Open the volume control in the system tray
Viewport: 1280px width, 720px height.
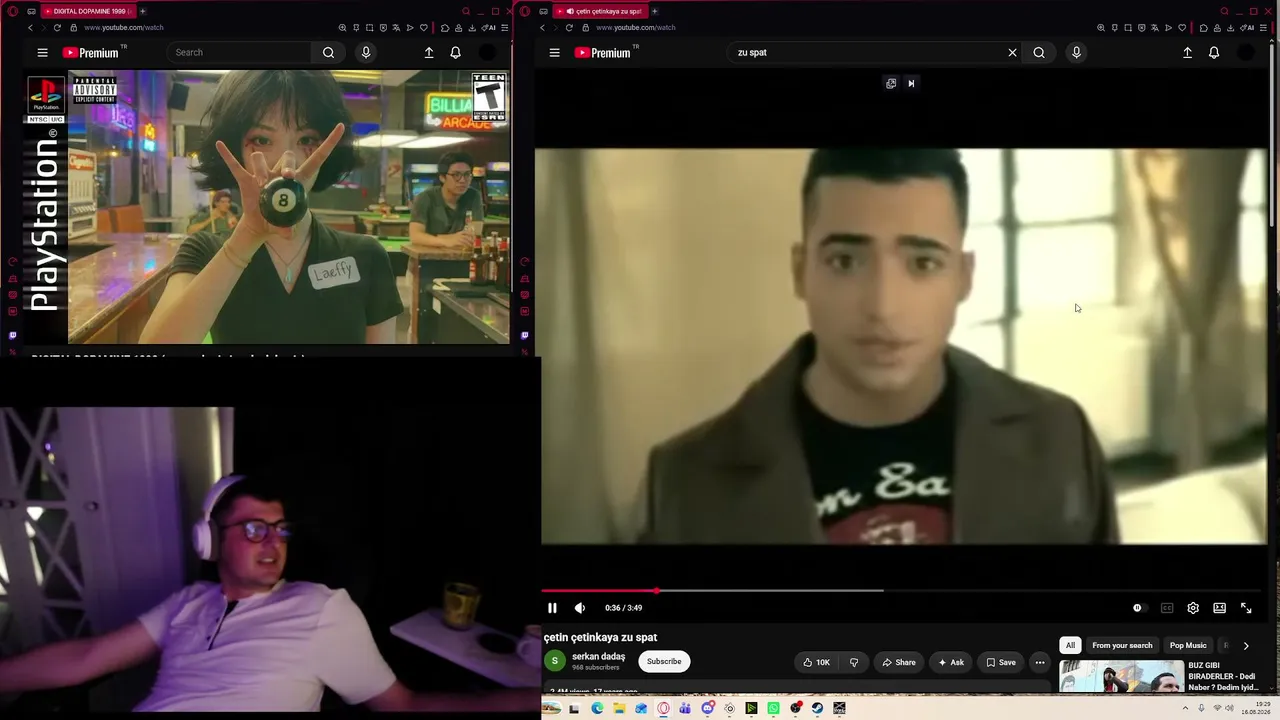coord(1229,708)
